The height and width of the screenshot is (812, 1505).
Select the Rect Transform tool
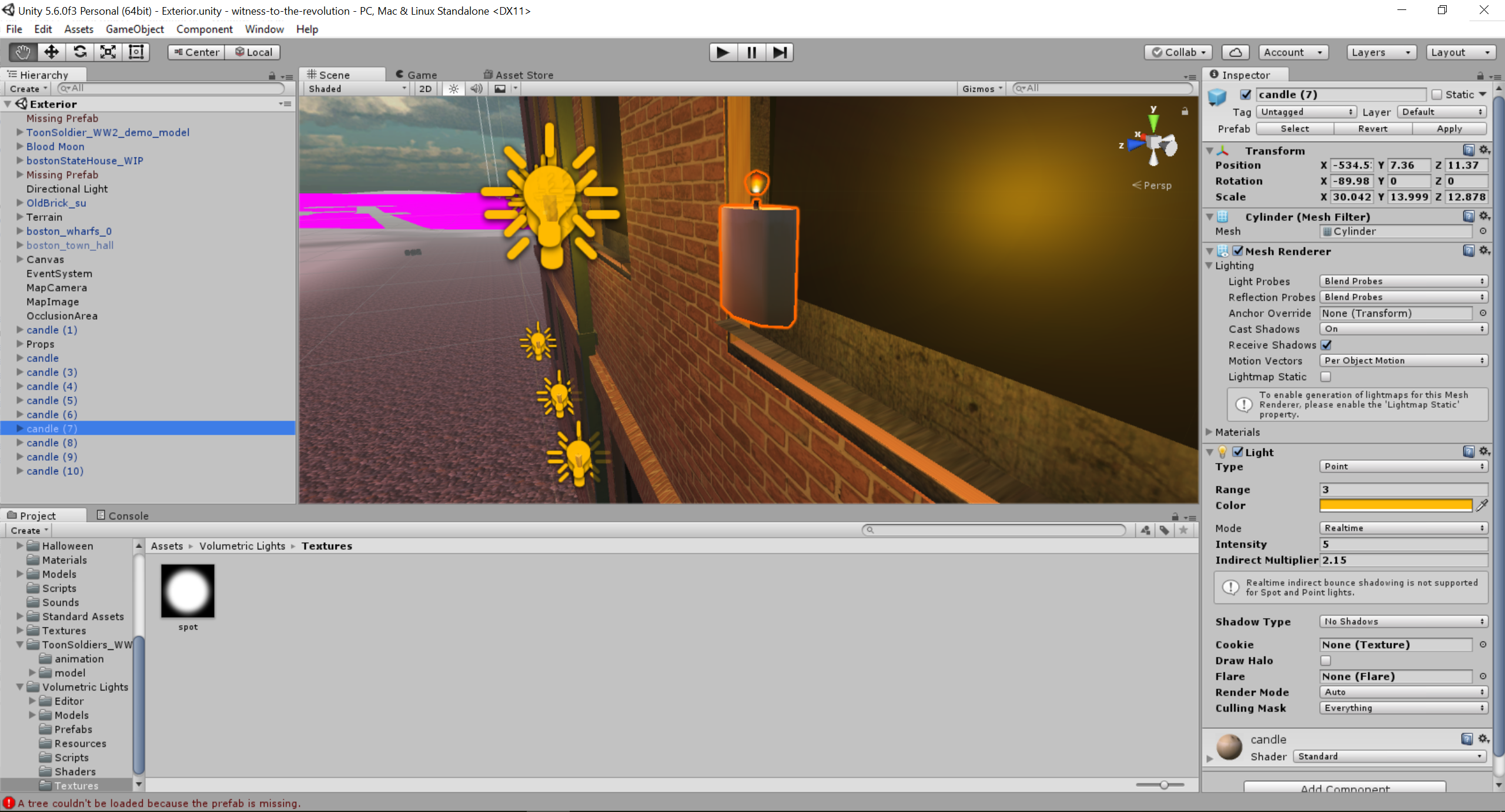136,52
